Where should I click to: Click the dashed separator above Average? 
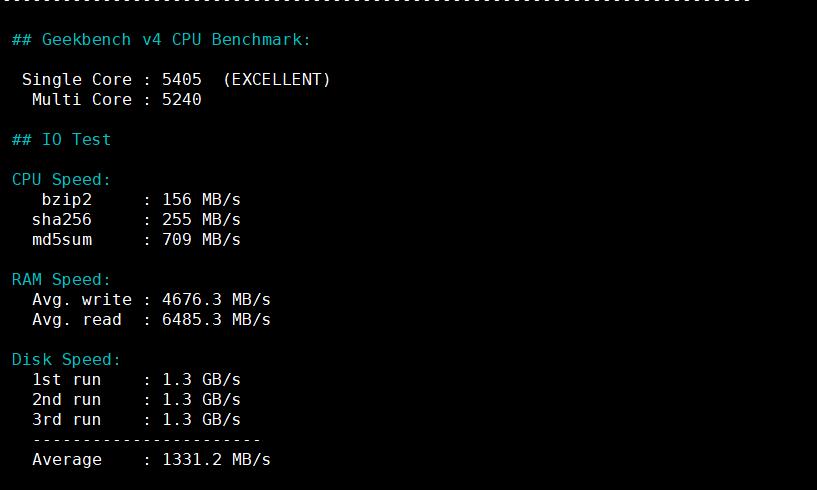point(146,440)
